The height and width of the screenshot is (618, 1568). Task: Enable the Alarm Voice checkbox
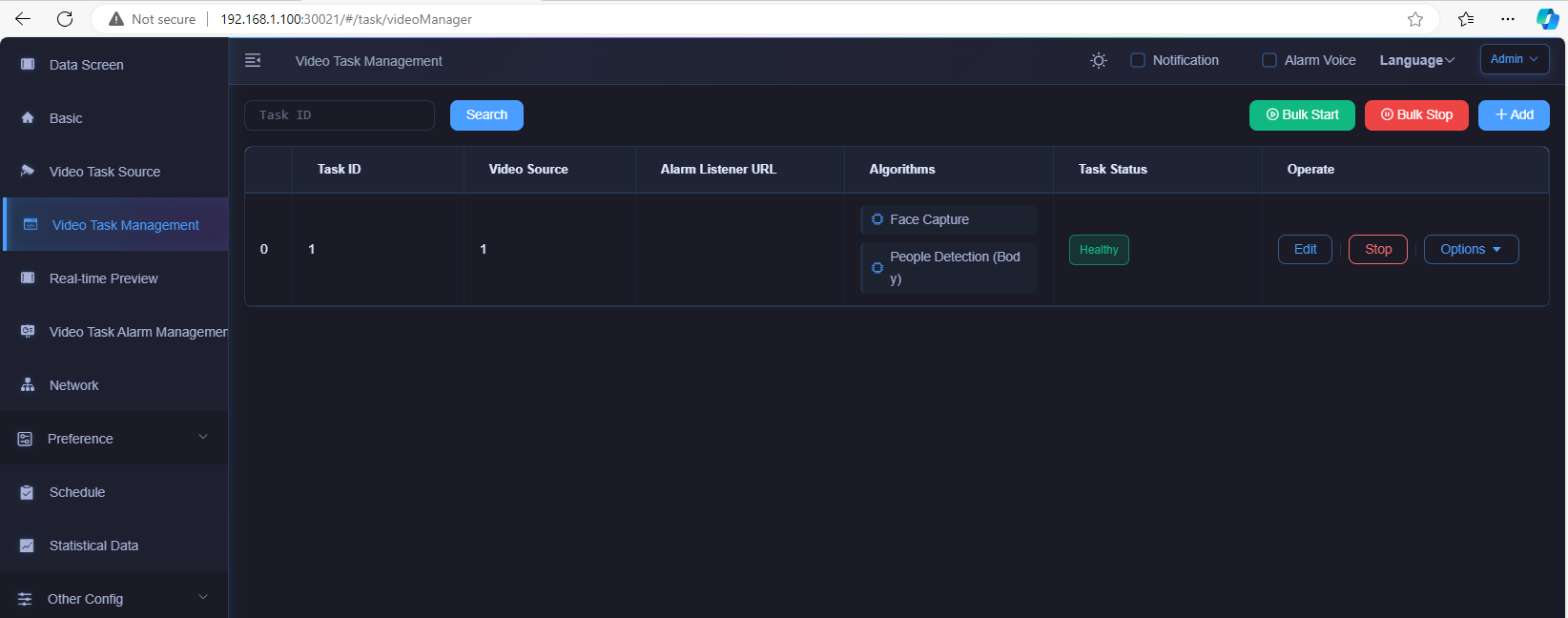[1269, 60]
